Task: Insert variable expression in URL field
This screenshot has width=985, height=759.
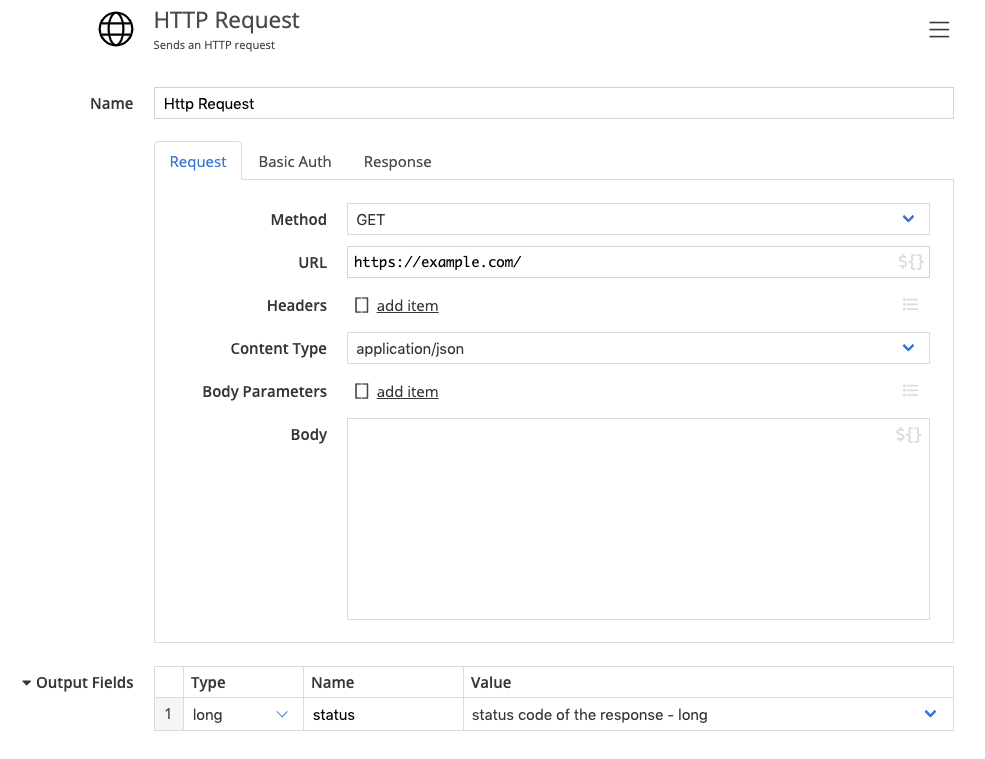Action: point(910,262)
